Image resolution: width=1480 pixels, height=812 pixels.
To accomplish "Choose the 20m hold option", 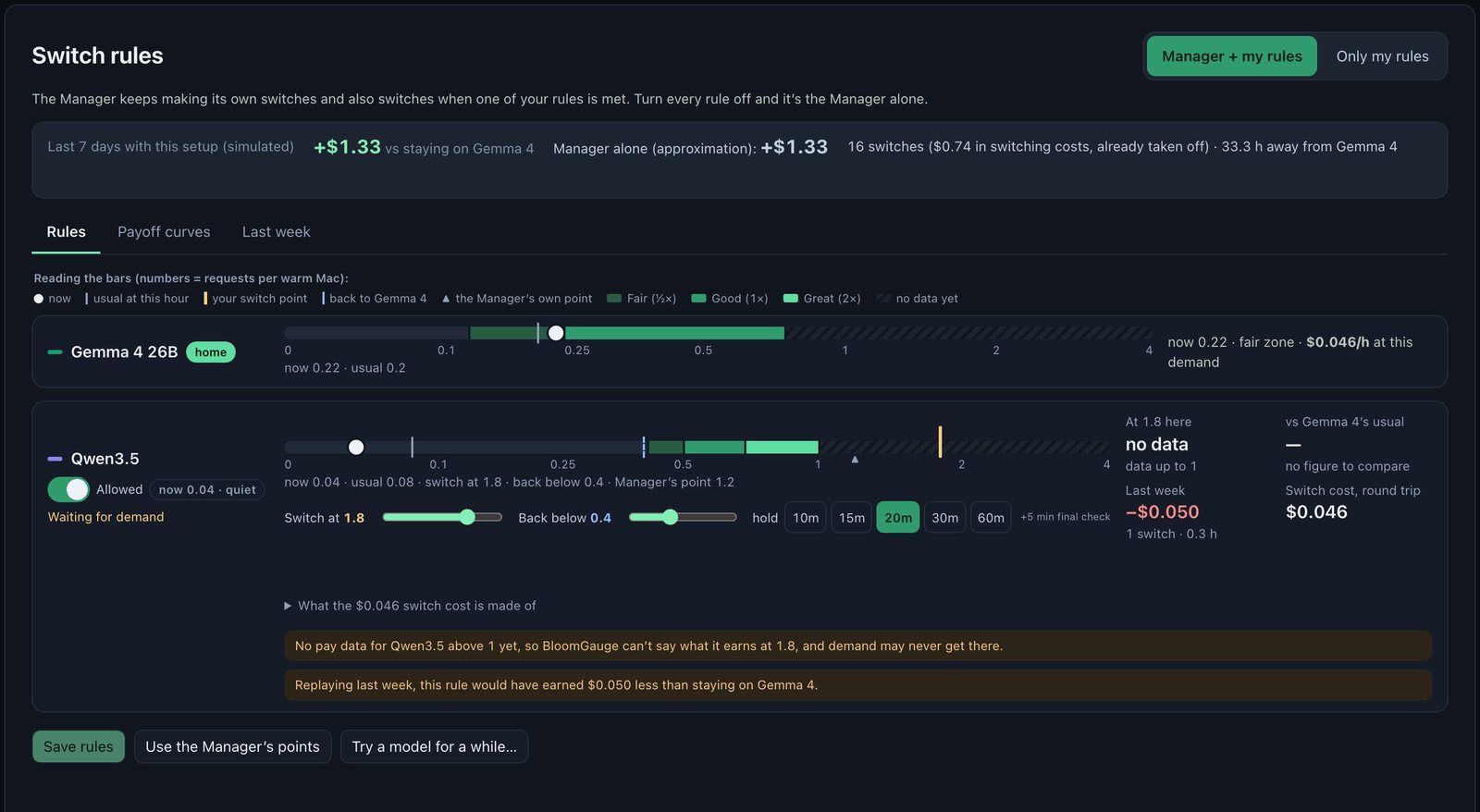I will pyautogui.click(x=898, y=518).
